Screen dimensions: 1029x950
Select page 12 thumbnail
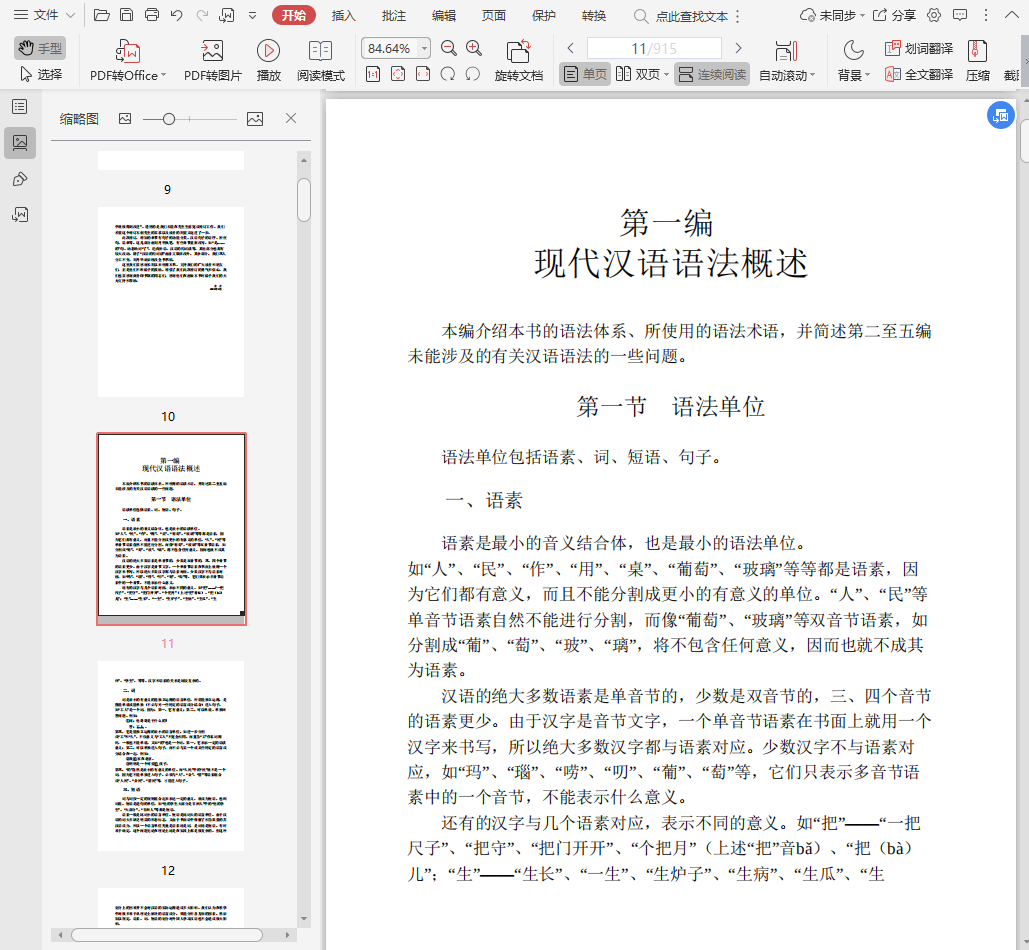pyautogui.click(x=171, y=756)
